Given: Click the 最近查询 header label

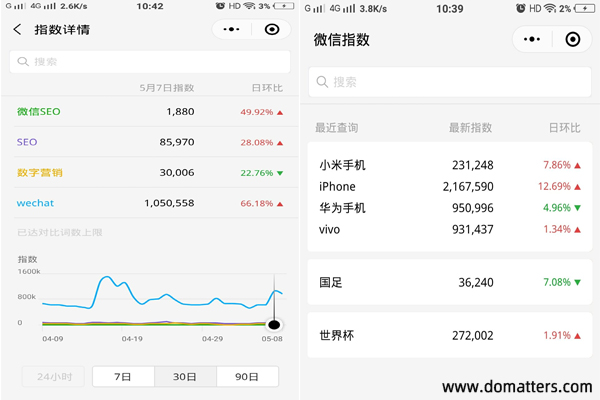Looking at the screenshot, I should click(x=337, y=127).
